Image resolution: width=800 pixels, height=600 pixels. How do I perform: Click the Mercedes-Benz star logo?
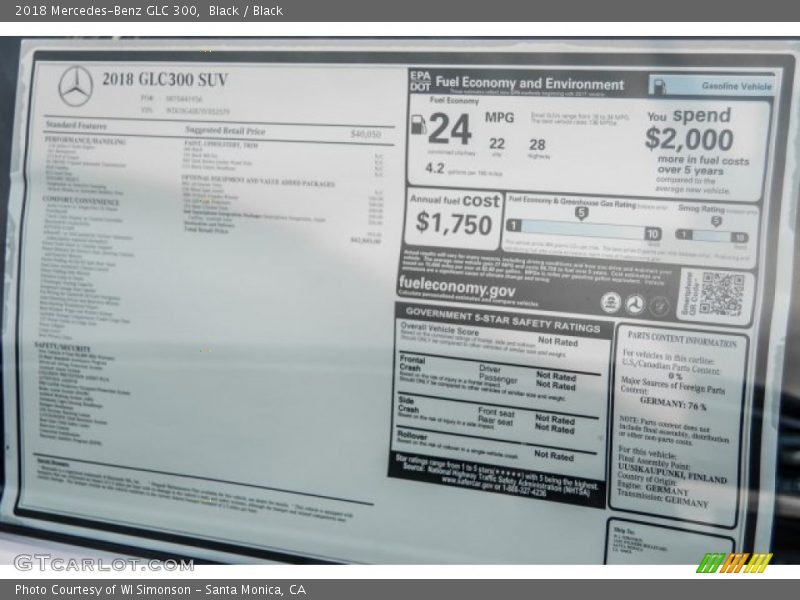point(76,86)
